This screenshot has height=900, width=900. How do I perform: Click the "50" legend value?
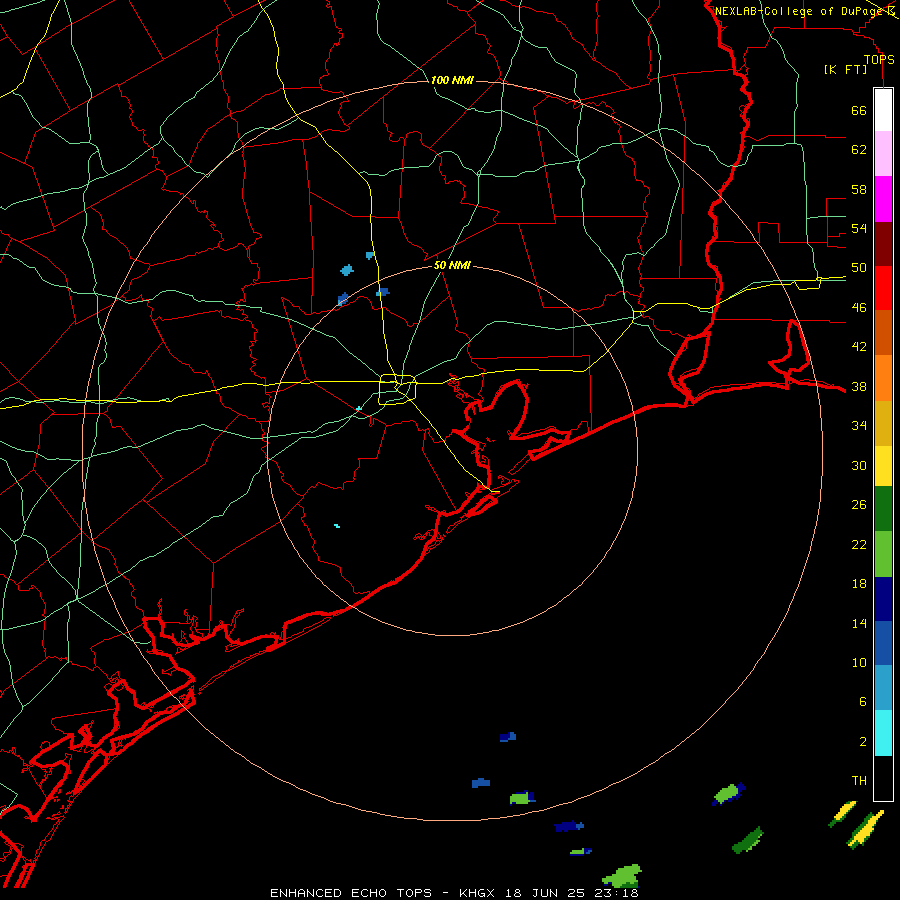[x=859, y=268]
